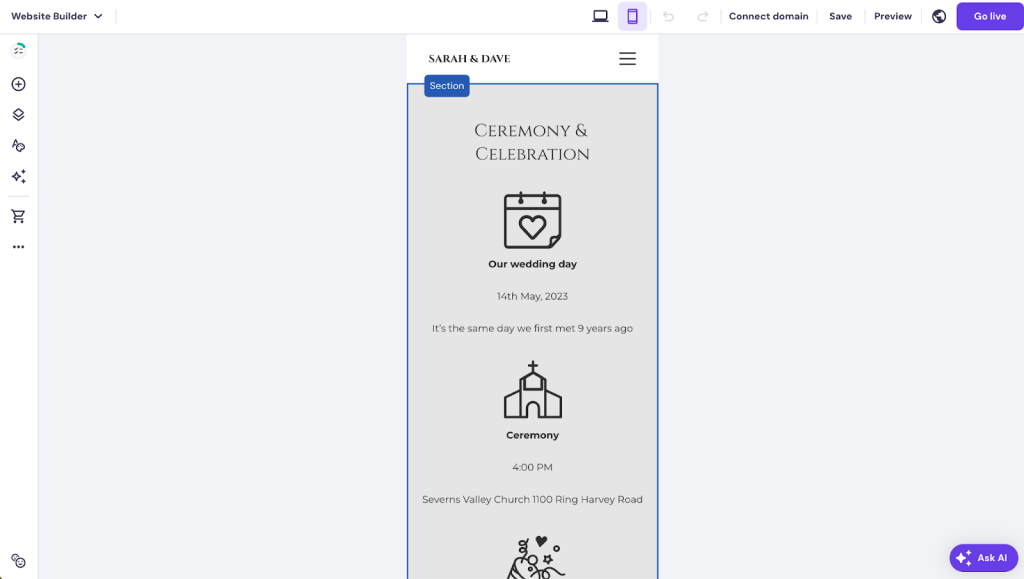Expand the Website Builder dropdown
The width and height of the screenshot is (1024, 579).
click(57, 16)
